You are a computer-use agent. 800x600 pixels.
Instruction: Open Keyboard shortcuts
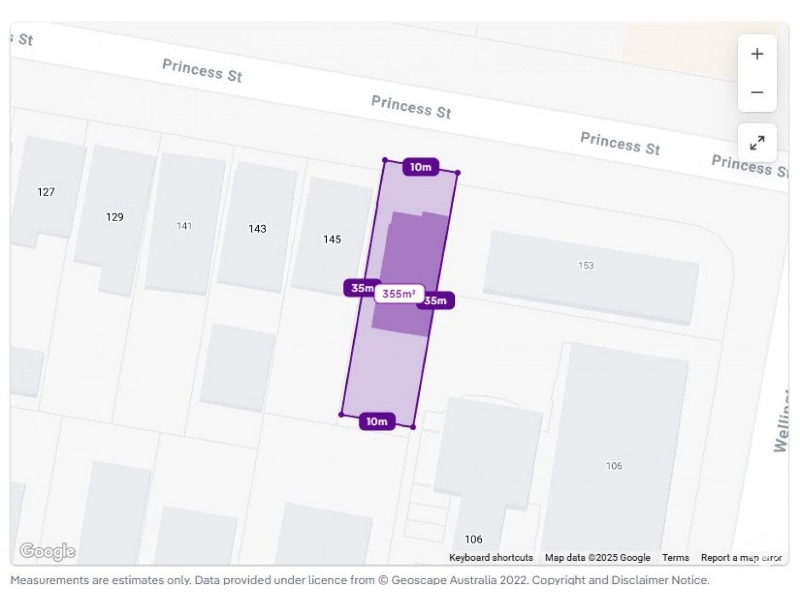pyautogui.click(x=491, y=558)
